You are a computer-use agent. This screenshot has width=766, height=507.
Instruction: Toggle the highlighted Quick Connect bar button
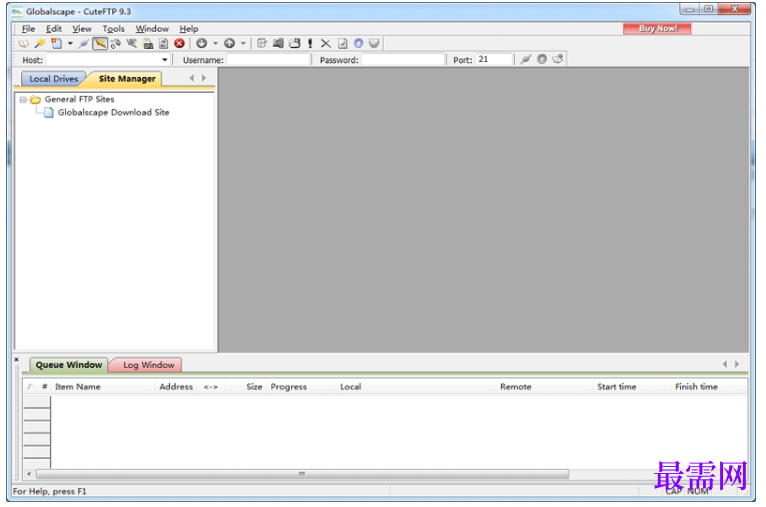(100, 43)
